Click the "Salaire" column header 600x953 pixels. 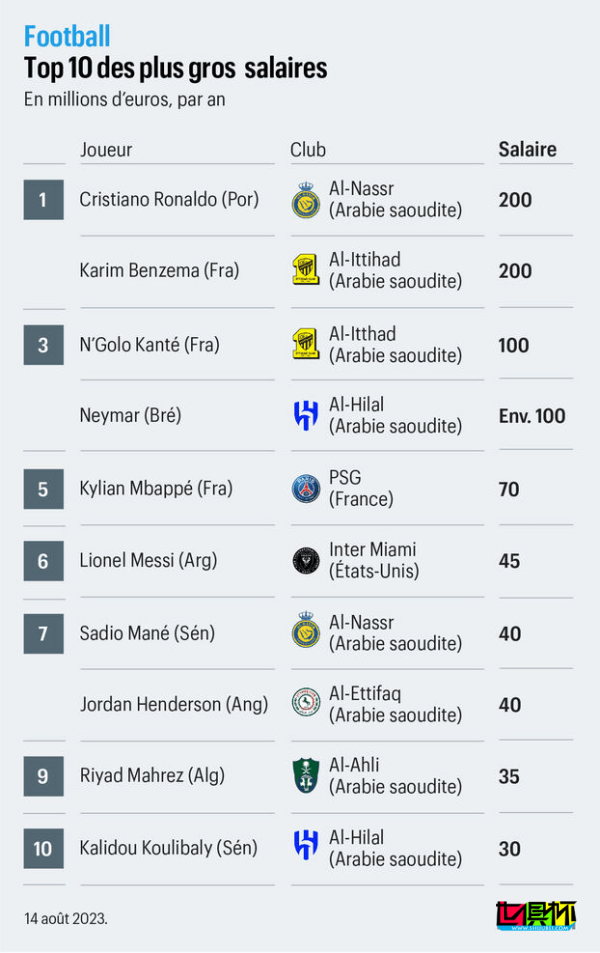[x=527, y=149]
